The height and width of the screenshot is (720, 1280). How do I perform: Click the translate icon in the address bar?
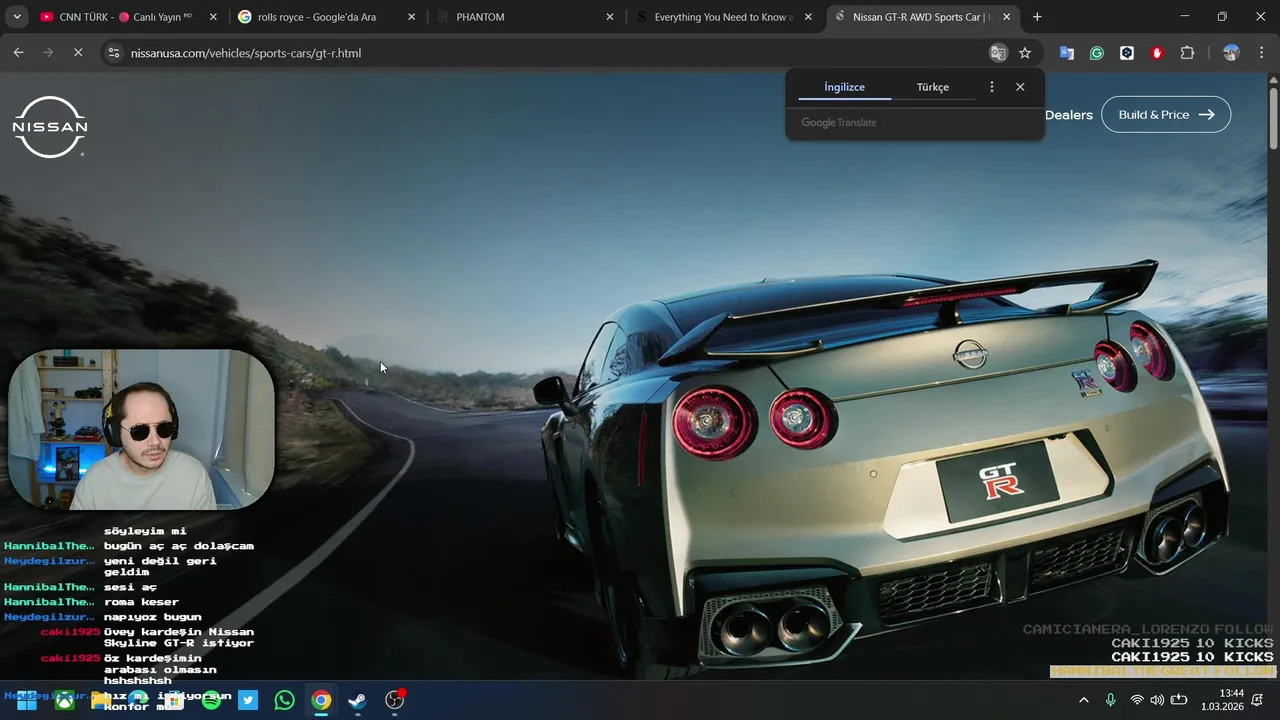997,53
